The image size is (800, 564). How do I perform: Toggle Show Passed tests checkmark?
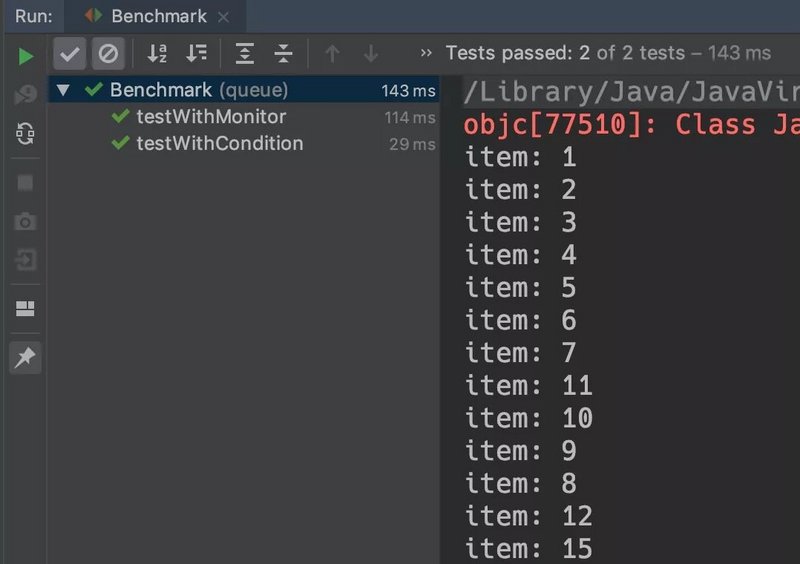69,54
